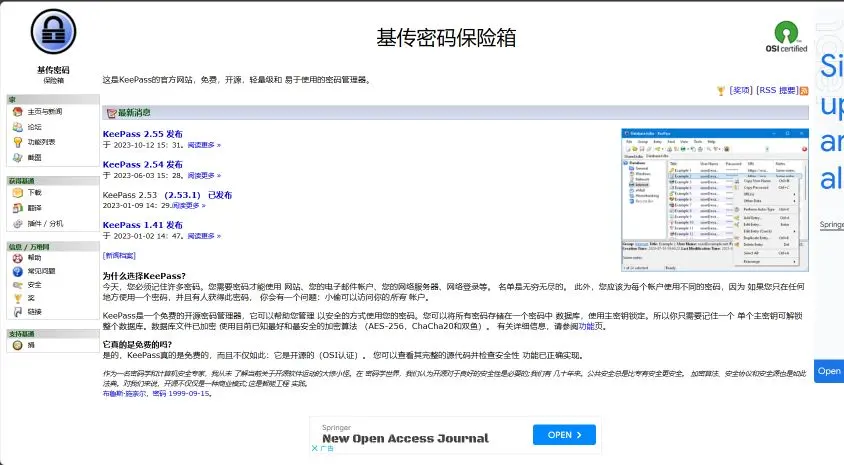Click the trophy icon beside 奖 in sidebar
This screenshot has height=465, width=844.
click(18, 298)
